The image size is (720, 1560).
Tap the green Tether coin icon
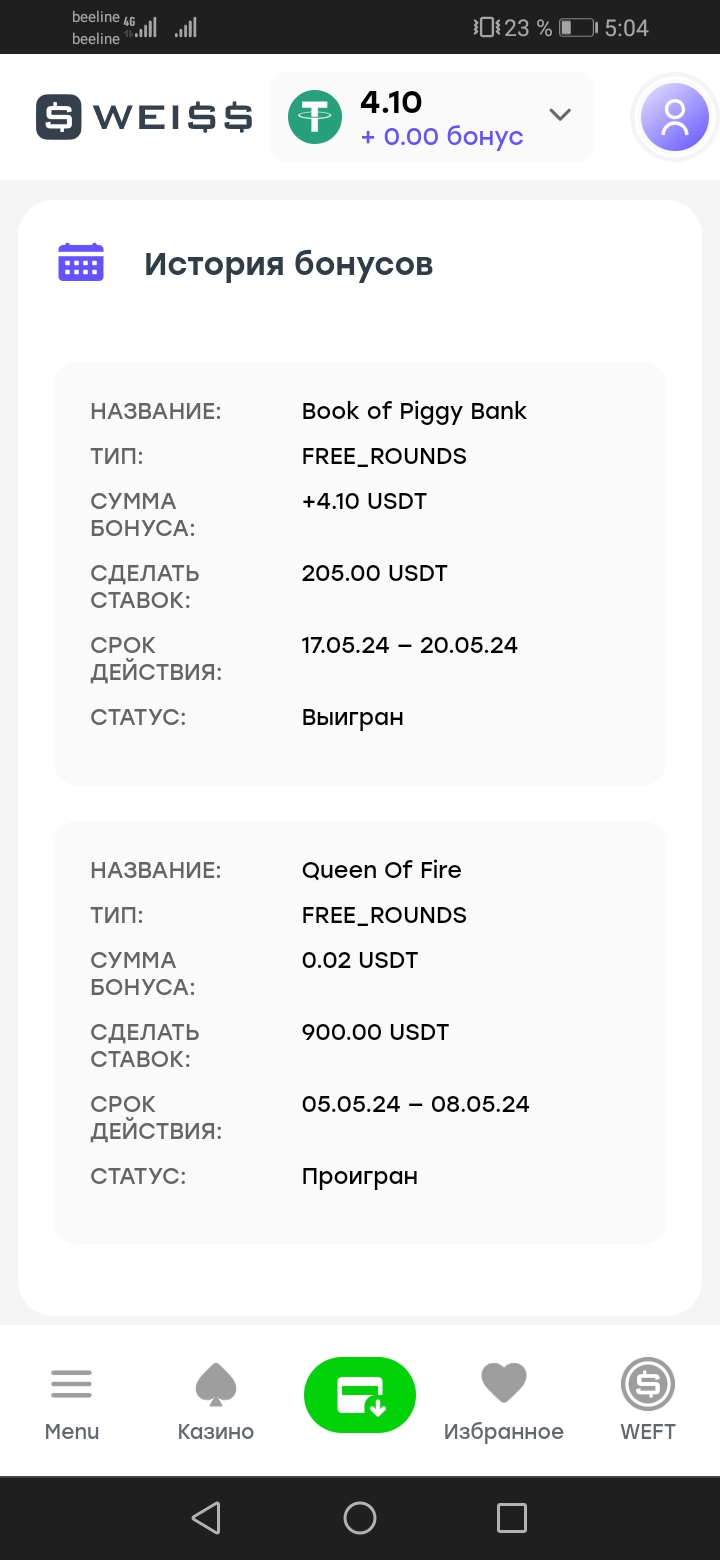coord(315,117)
